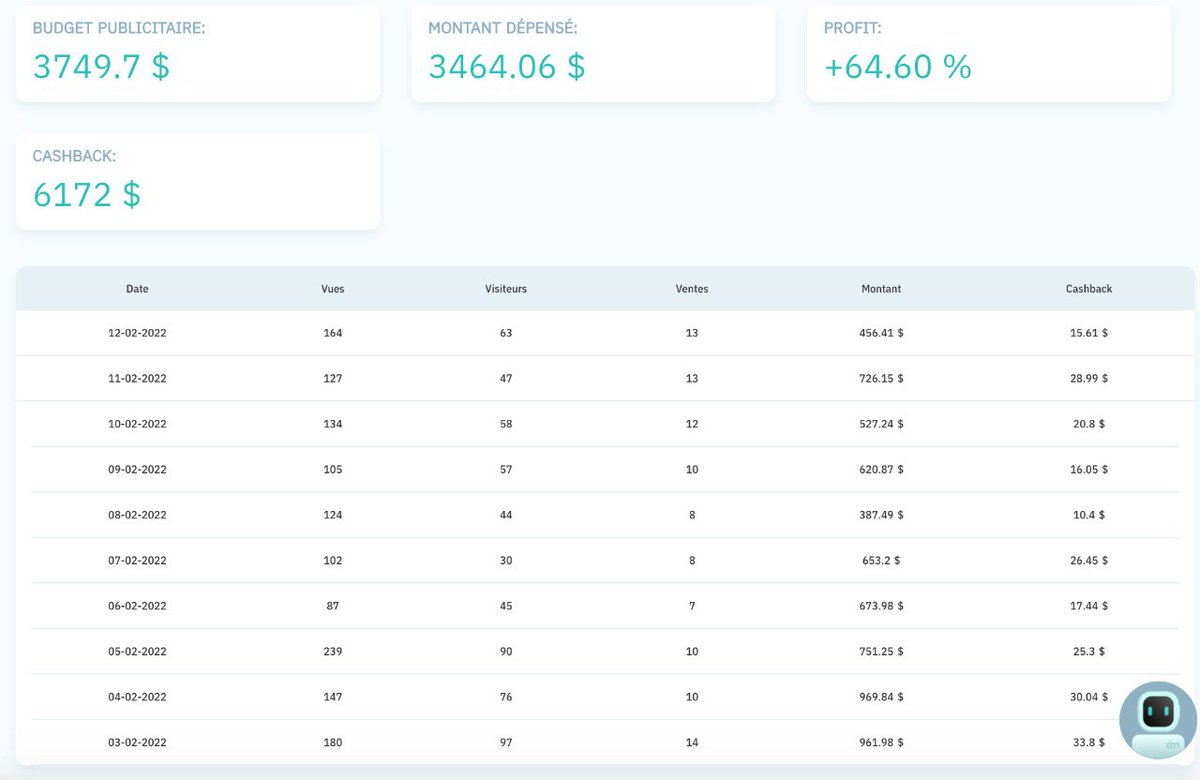
Task: Click the profit value +64.60 %
Action: [x=898, y=66]
